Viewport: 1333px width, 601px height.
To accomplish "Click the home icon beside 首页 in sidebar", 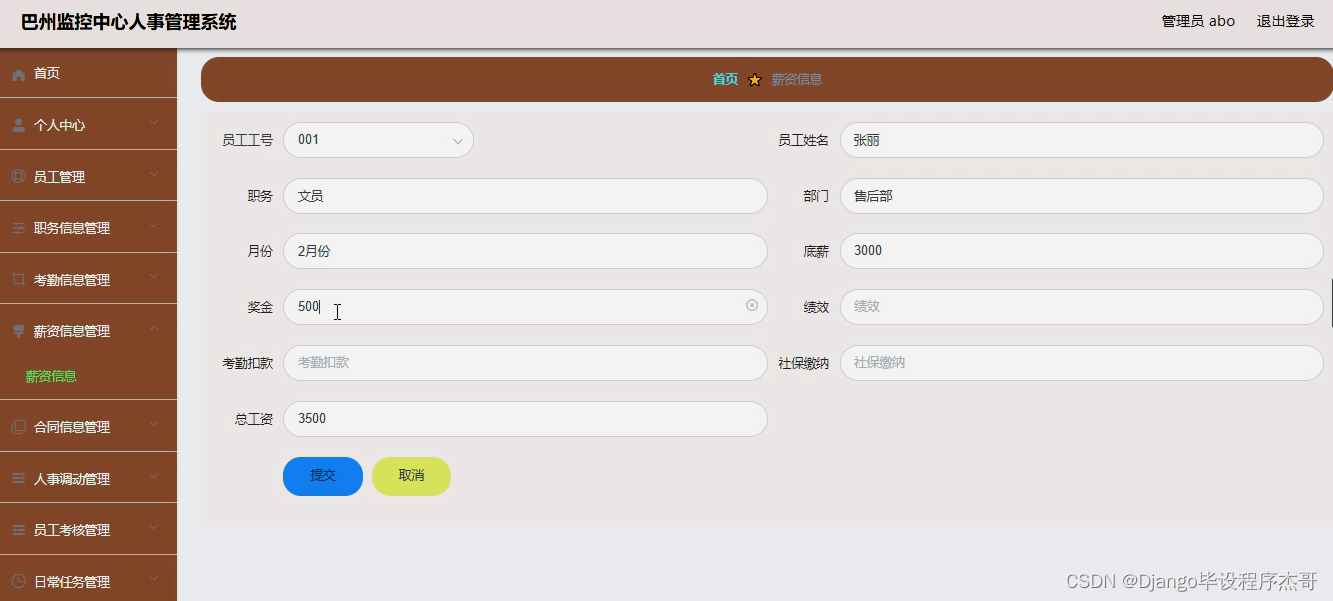I will point(18,74).
